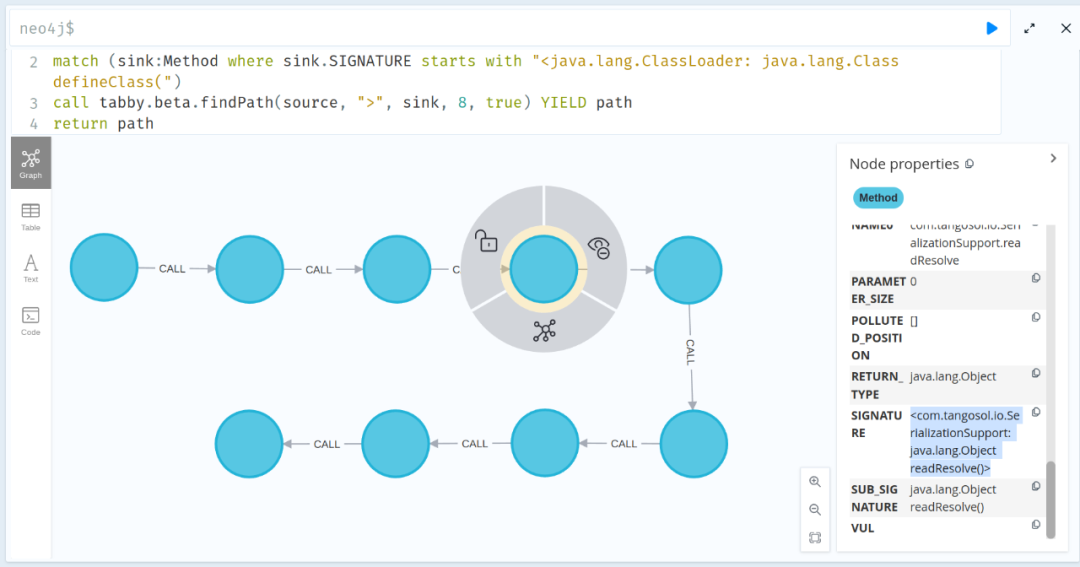Click the VUL property label

tap(862, 528)
